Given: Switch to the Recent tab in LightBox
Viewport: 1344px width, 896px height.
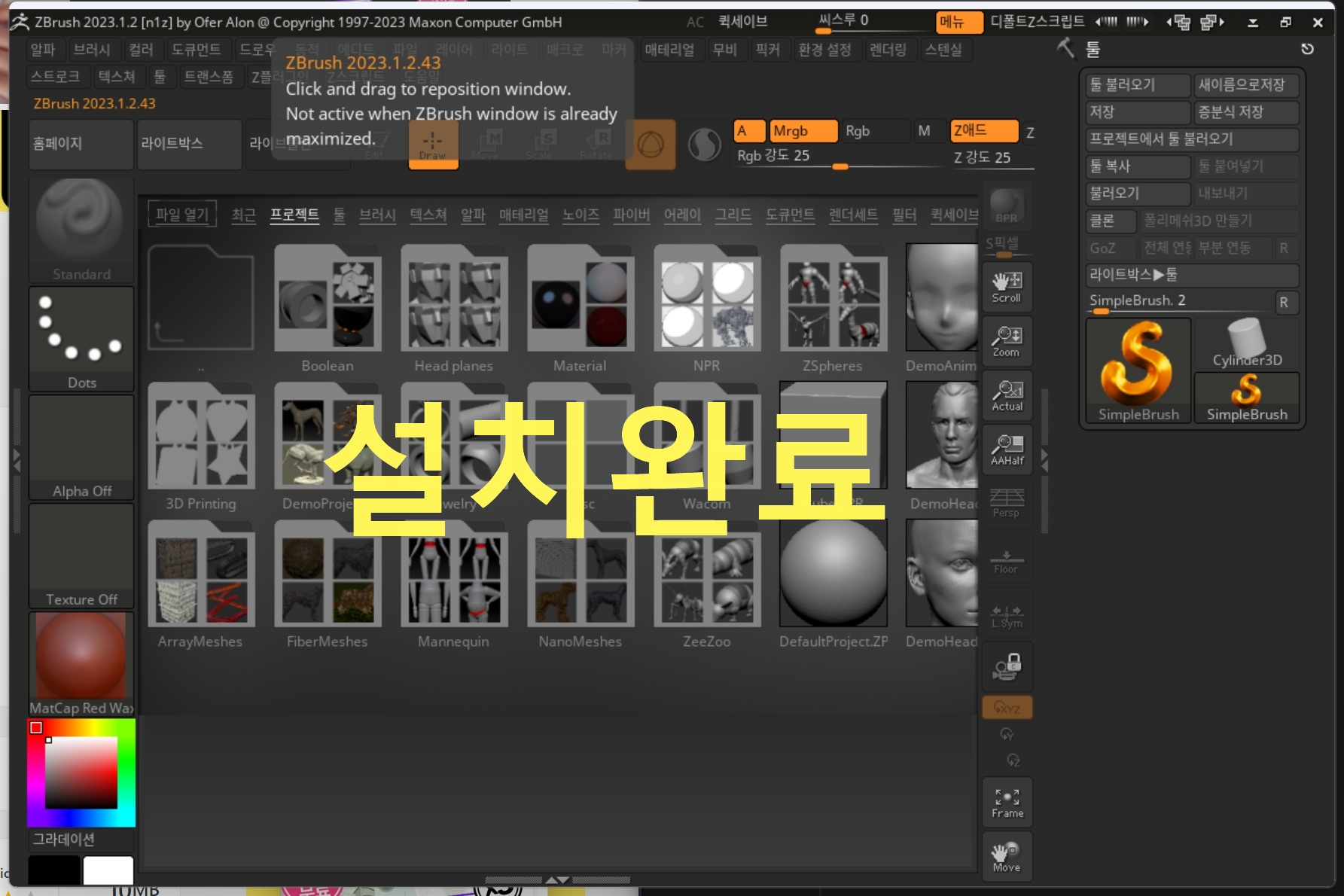Looking at the screenshot, I should tap(243, 215).
